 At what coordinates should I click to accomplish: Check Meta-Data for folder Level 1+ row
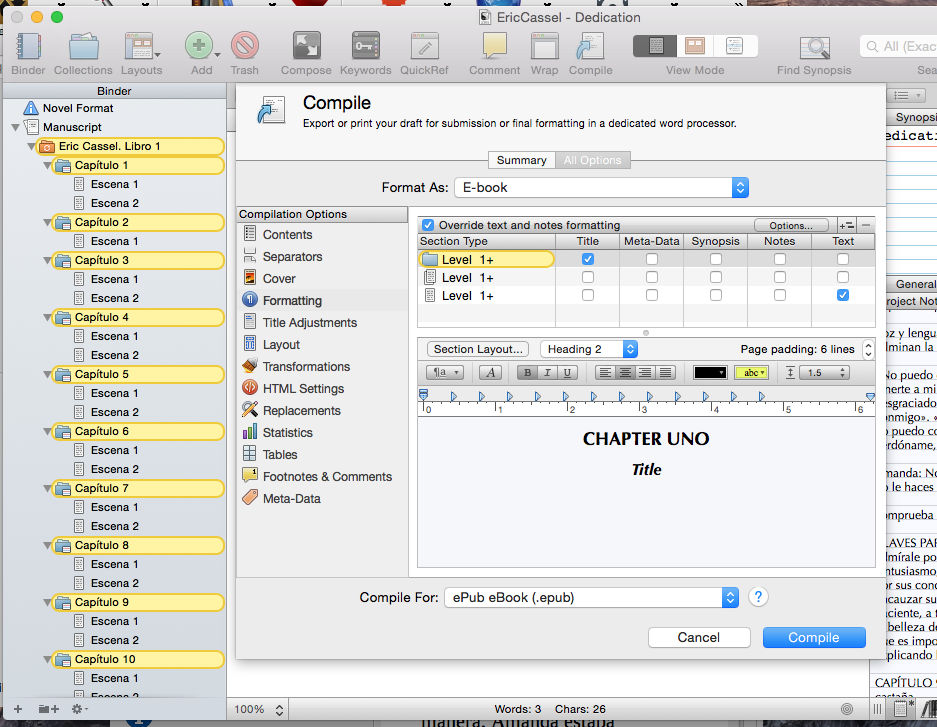point(652,259)
